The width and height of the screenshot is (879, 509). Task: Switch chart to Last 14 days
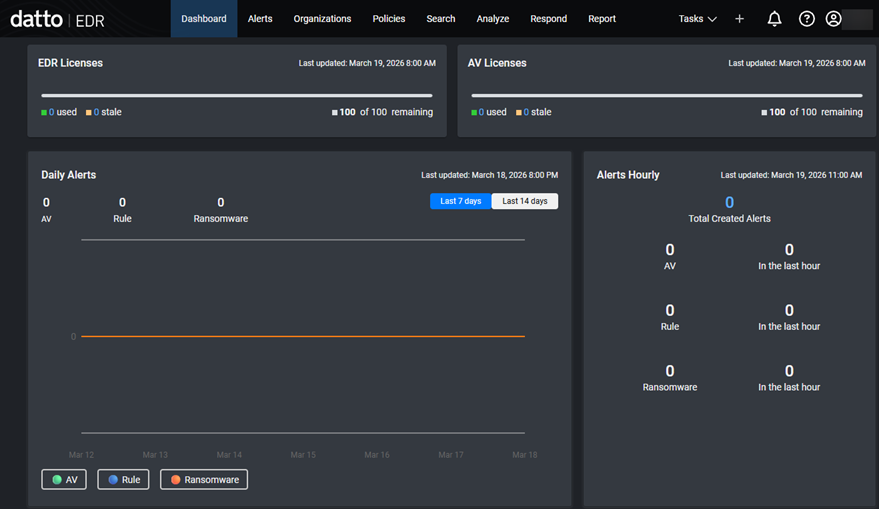tap(525, 201)
